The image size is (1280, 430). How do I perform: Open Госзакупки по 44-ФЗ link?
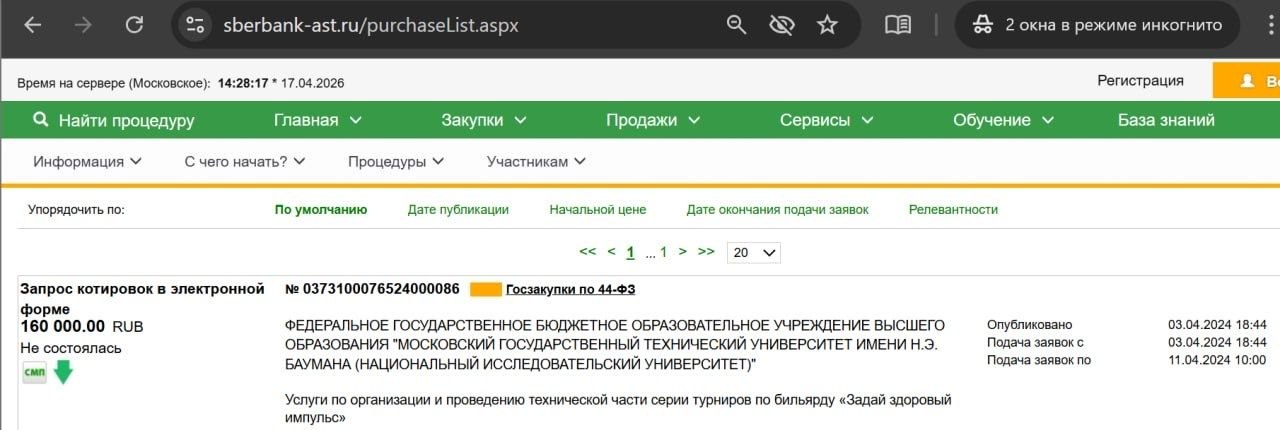570,290
